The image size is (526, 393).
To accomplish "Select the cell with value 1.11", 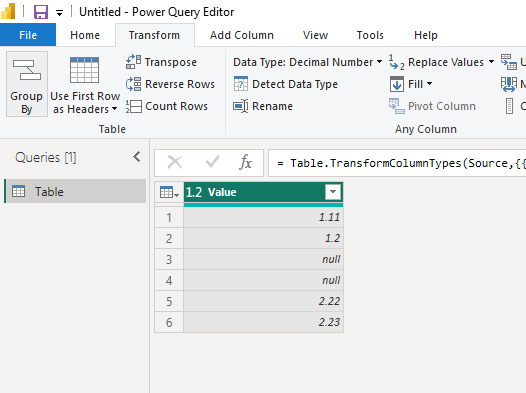I will [x=263, y=217].
